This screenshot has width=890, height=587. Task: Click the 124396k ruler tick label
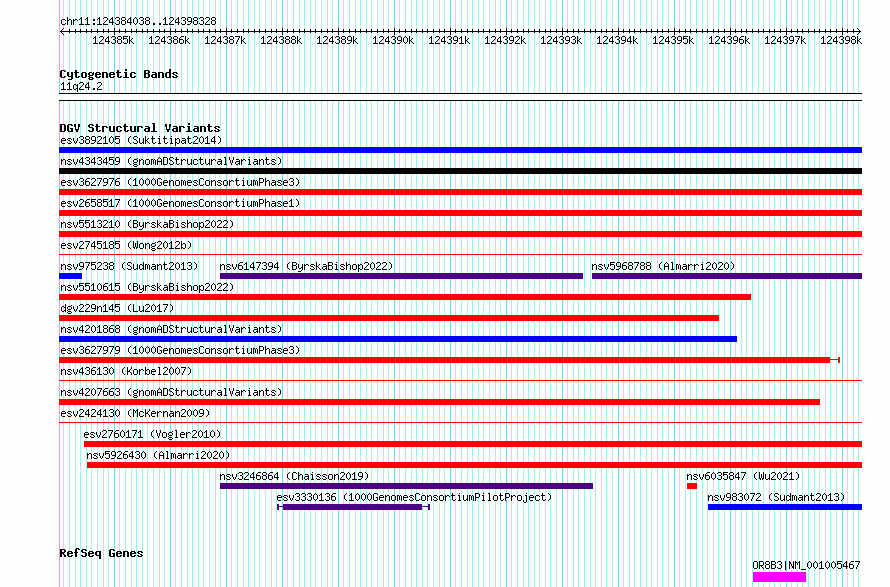729,41
